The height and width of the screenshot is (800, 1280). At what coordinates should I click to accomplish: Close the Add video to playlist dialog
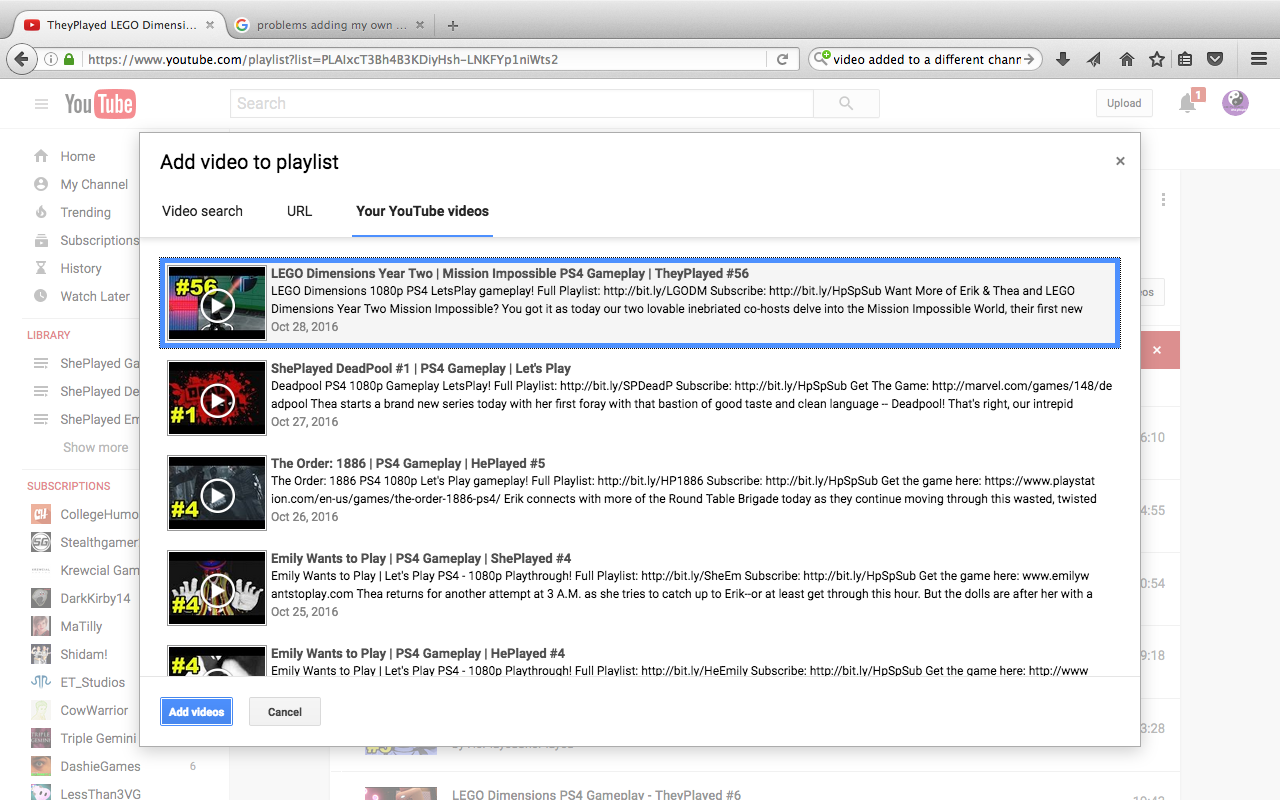[1120, 161]
